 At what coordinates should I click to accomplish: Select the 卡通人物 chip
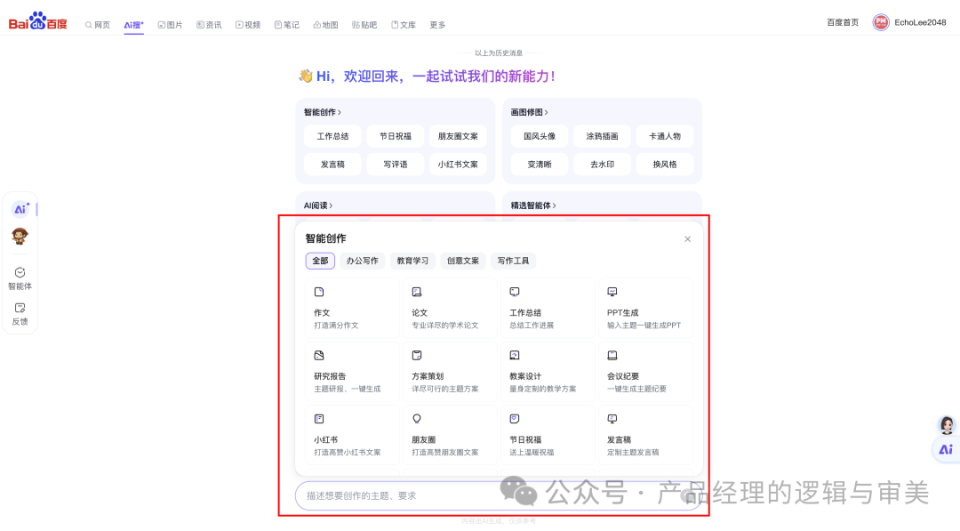pos(665,136)
